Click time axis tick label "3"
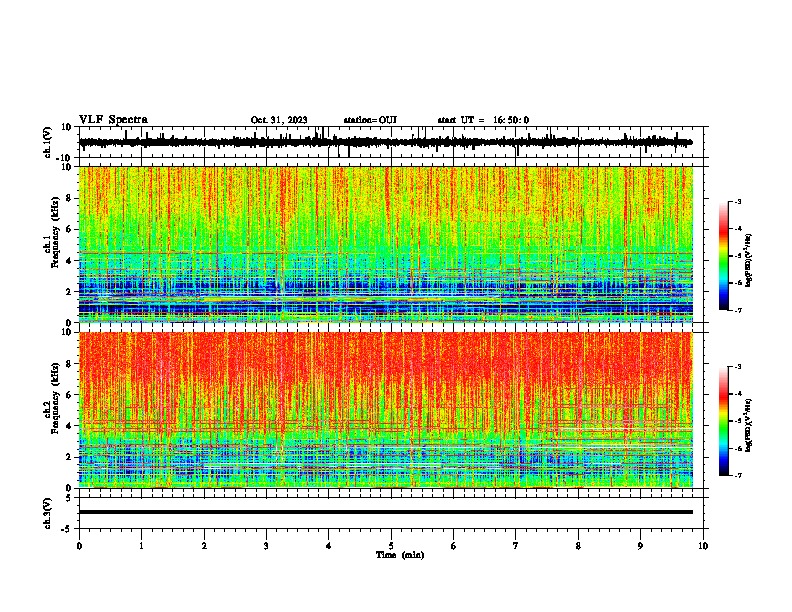 click(x=266, y=546)
